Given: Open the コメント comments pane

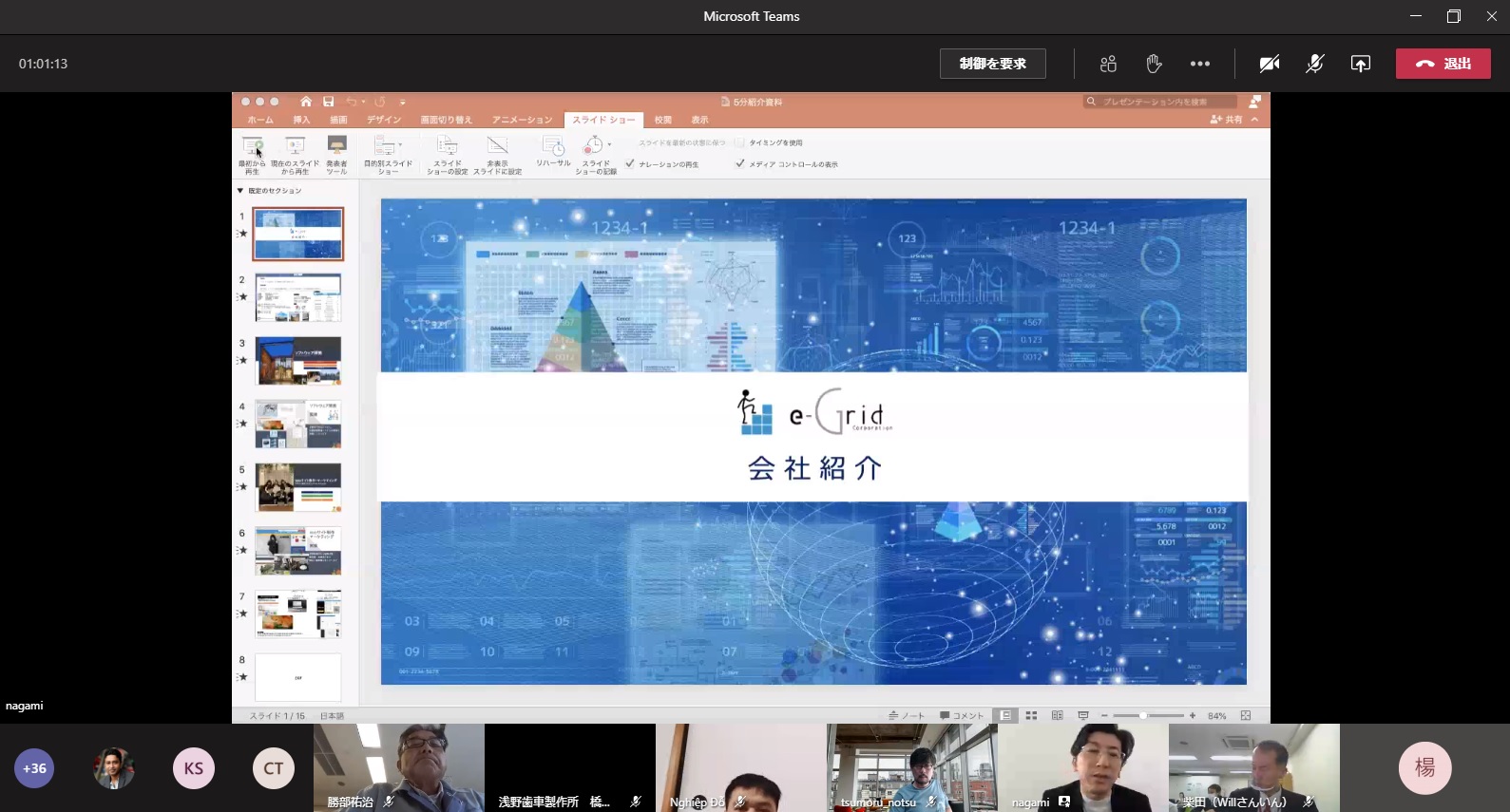Looking at the screenshot, I should [x=962, y=715].
